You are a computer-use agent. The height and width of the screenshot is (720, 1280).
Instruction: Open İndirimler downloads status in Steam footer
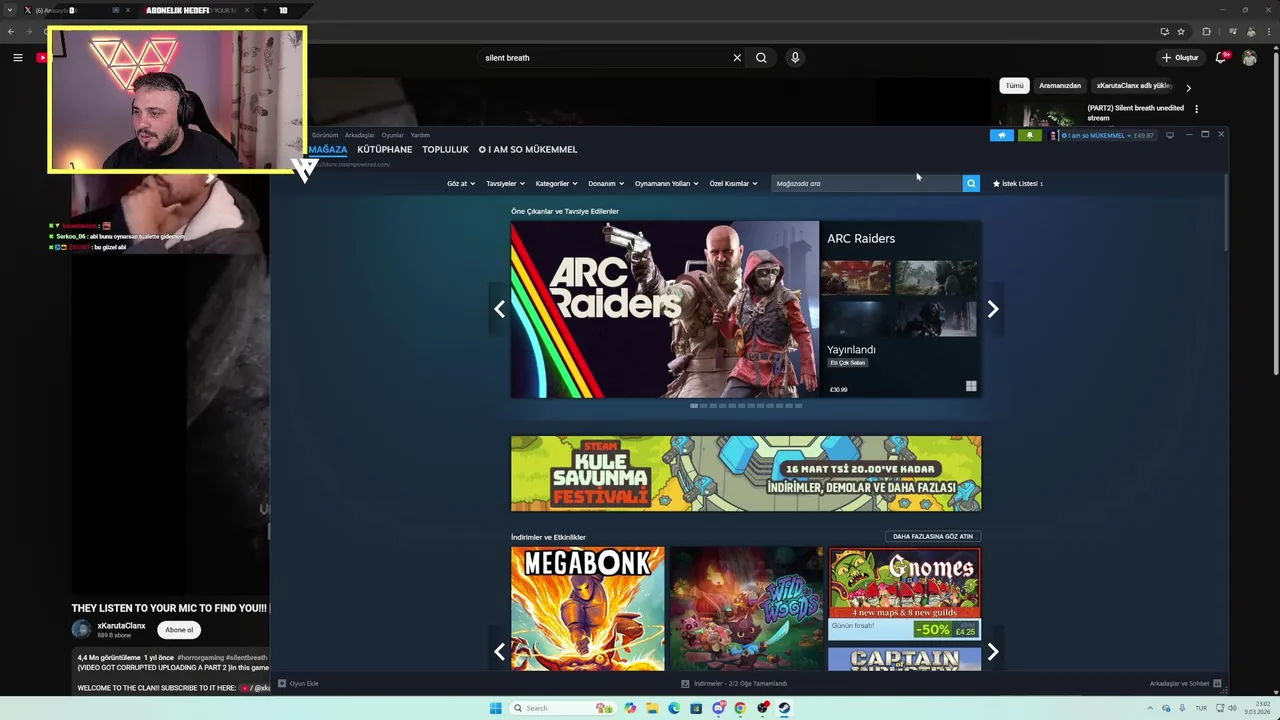734,684
